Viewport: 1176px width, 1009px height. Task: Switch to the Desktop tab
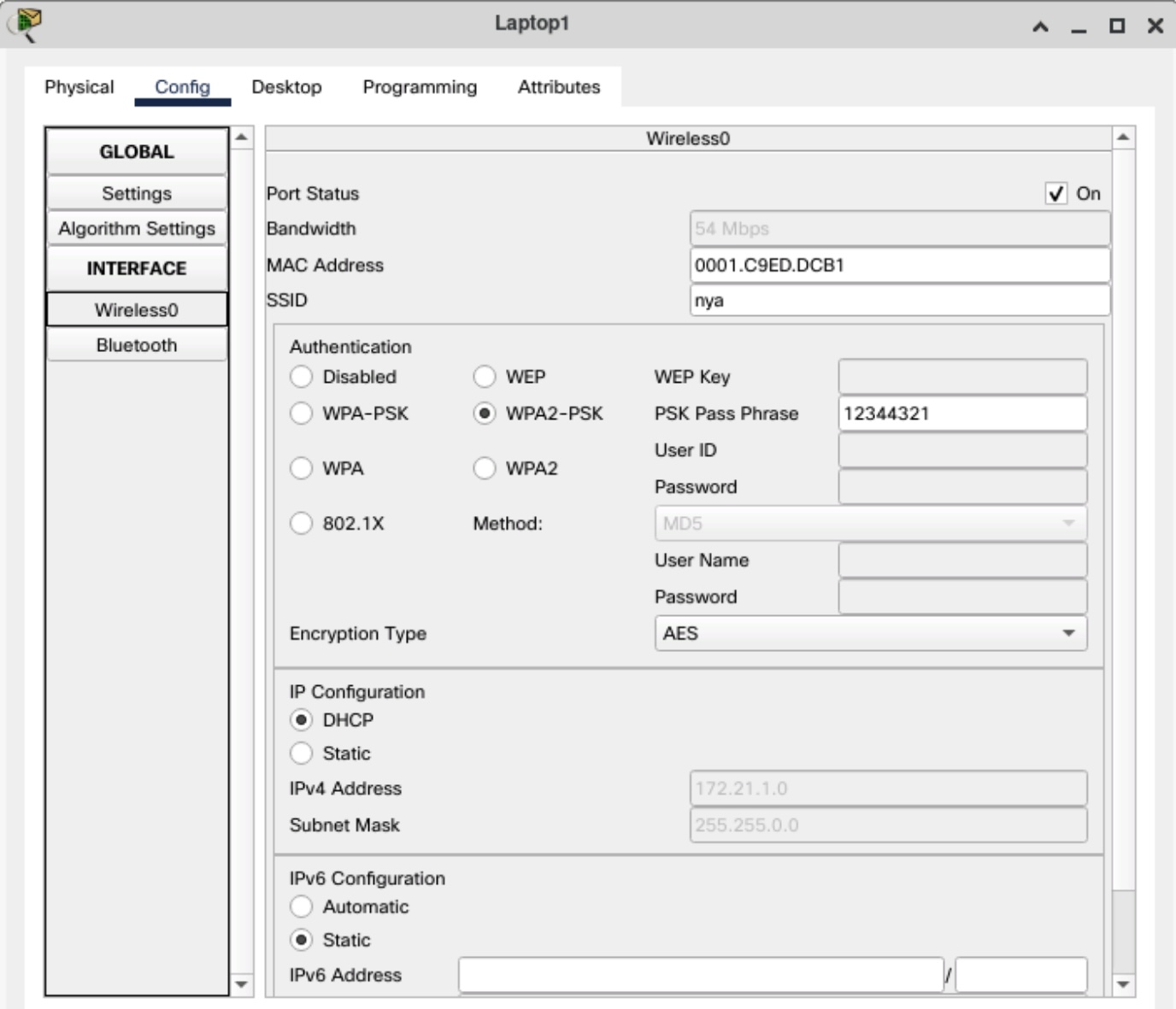(x=286, y=87)
